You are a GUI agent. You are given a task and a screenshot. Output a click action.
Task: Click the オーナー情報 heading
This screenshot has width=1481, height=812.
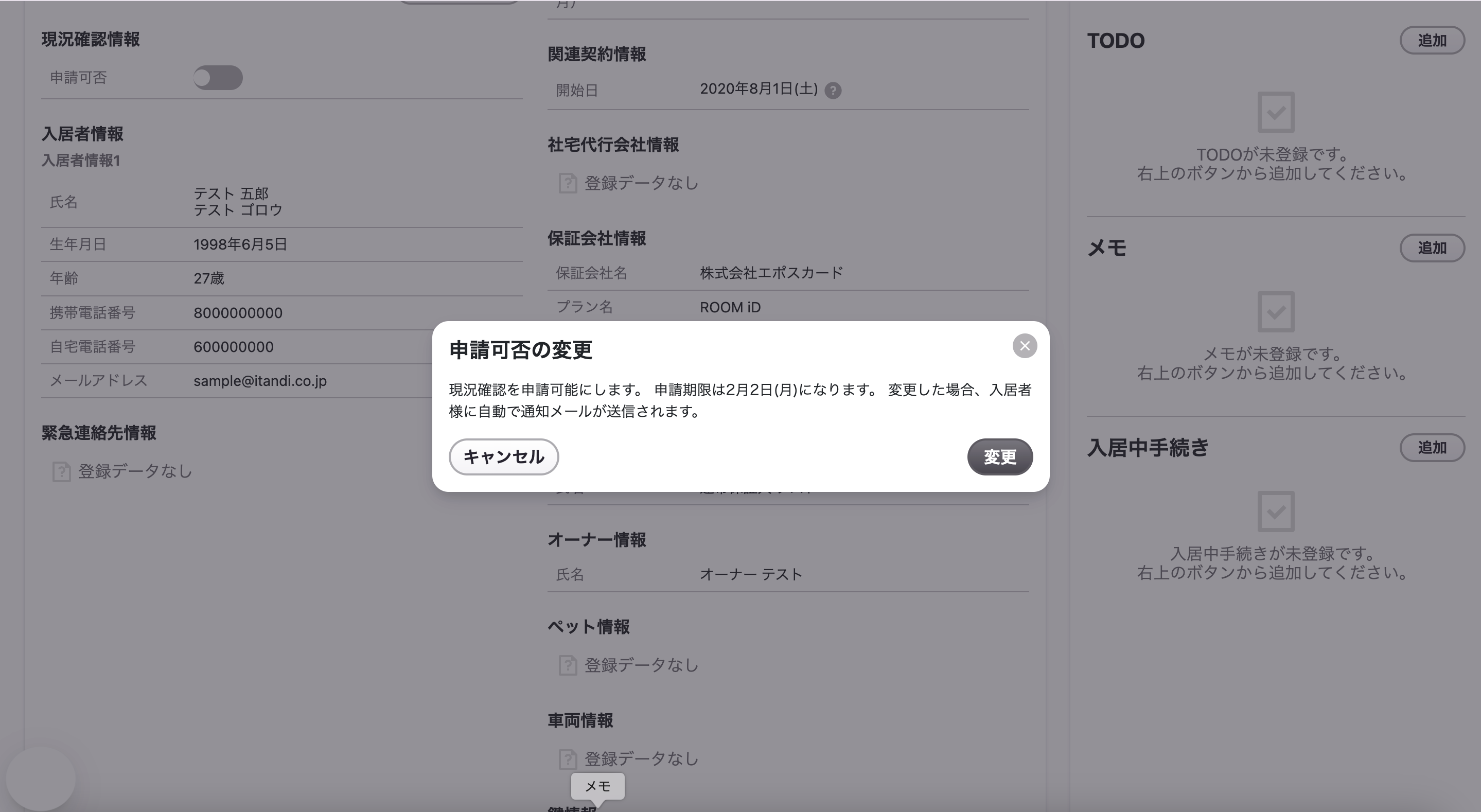click(x=597, y=539)
